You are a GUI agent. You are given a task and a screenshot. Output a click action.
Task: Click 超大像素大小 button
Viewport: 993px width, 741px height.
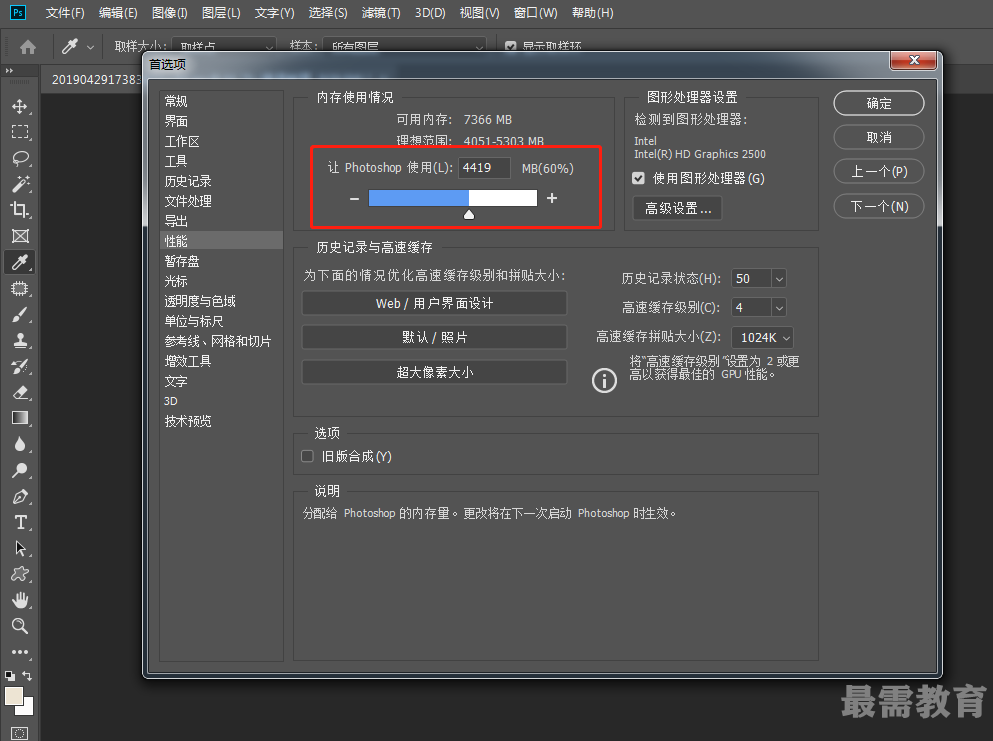pos(434,372)
